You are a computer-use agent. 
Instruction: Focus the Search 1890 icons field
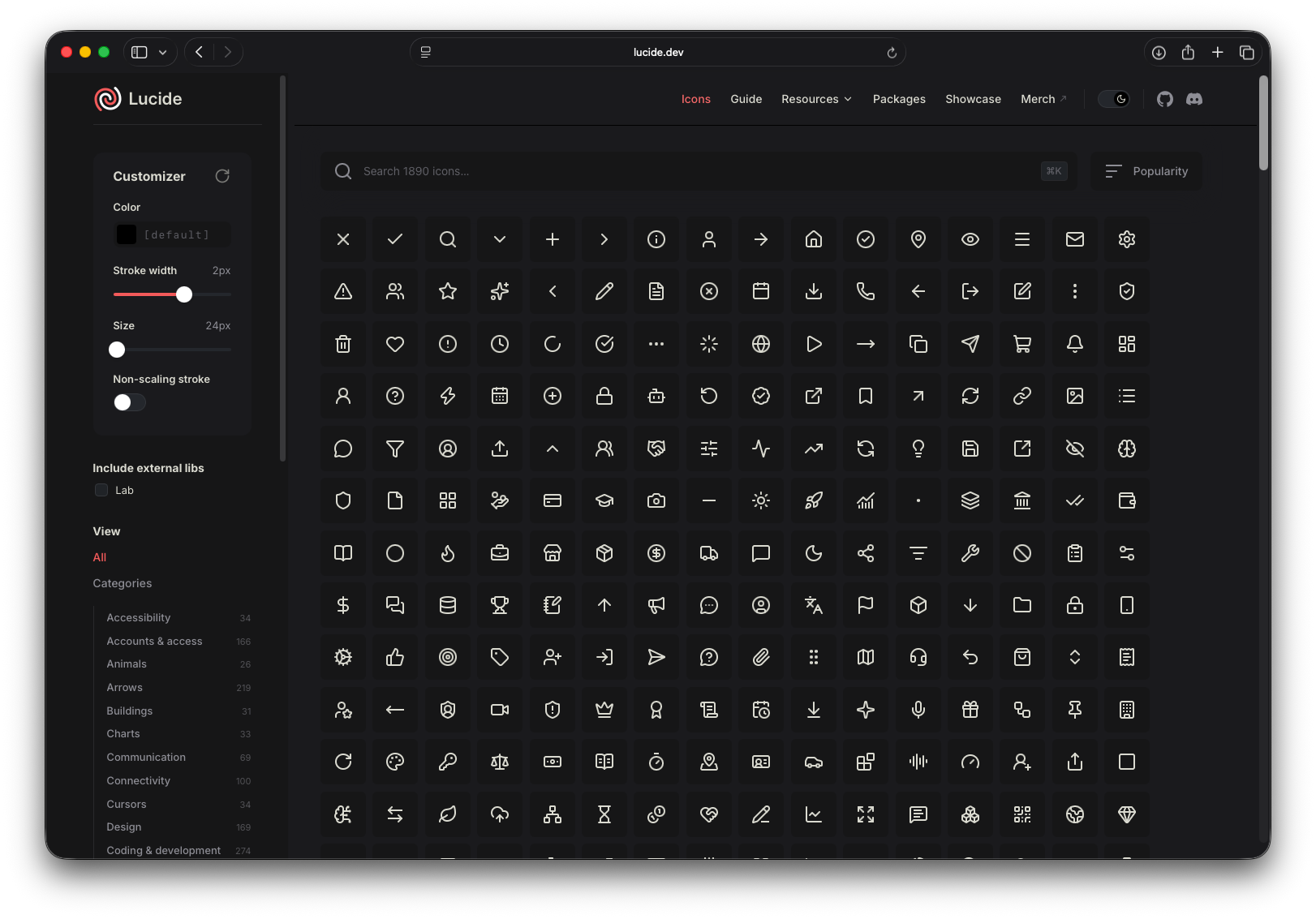coord(699,171)
